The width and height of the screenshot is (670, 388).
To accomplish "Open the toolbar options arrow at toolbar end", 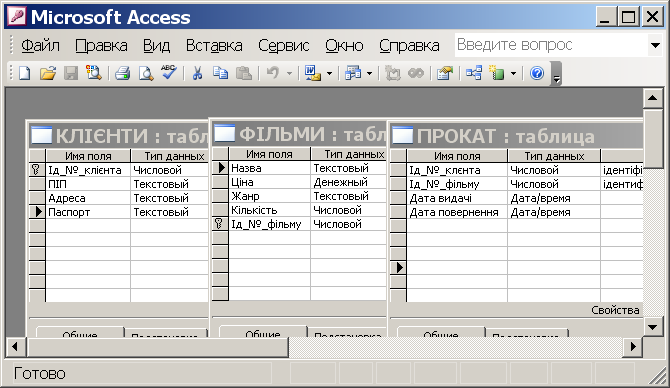I will click(556, 74).
